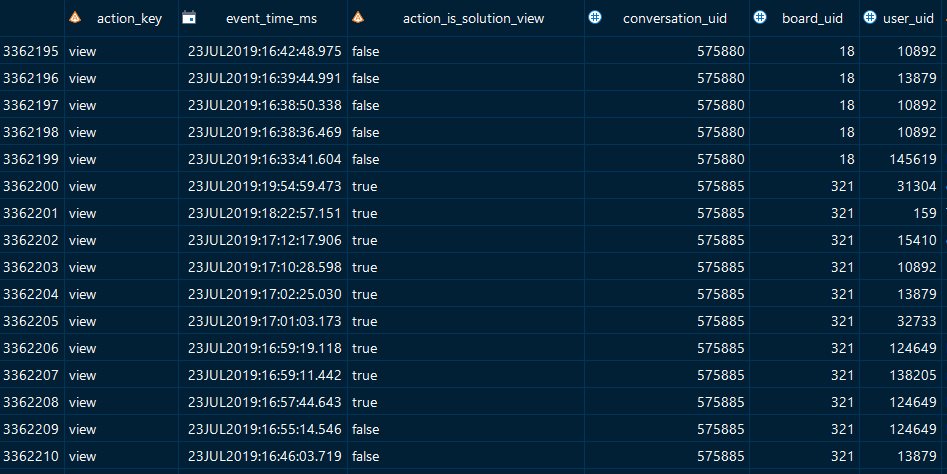Click timestamp 23JUL2019:16:46:03.719 cell
The width and height of the screenshot is (947, 474).
pos(264,456)
